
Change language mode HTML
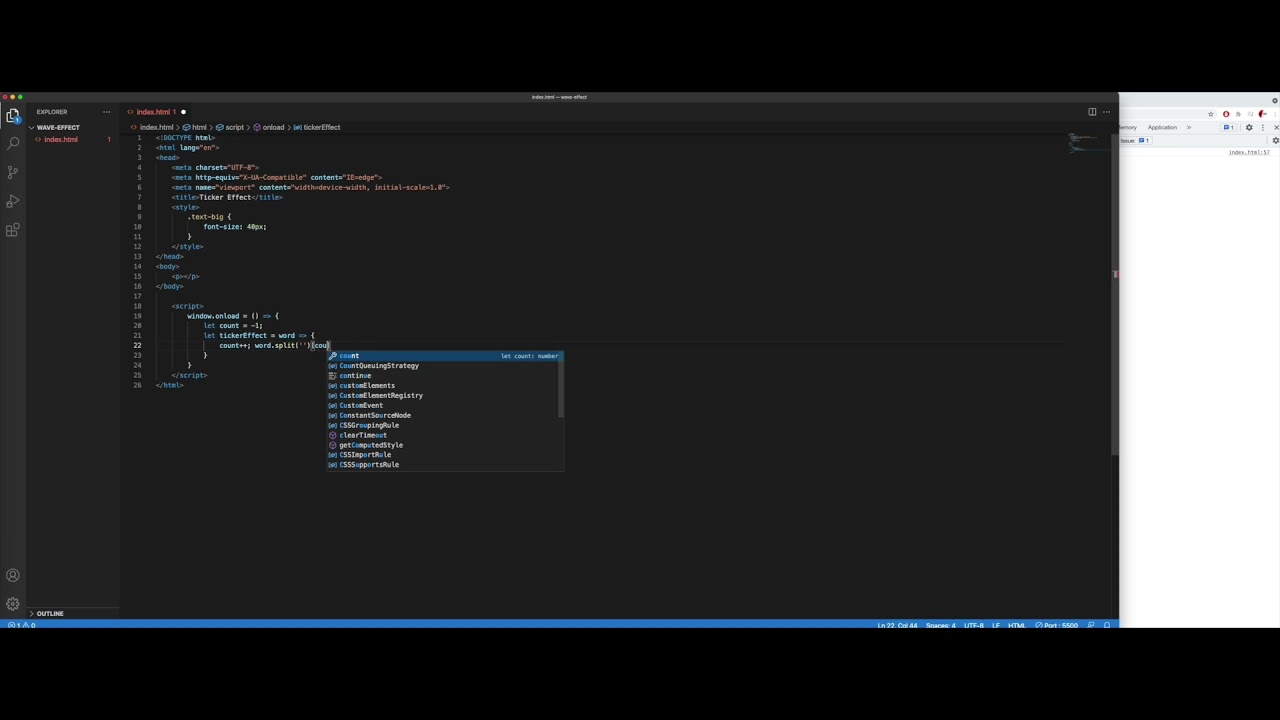tap(1017, 625)
